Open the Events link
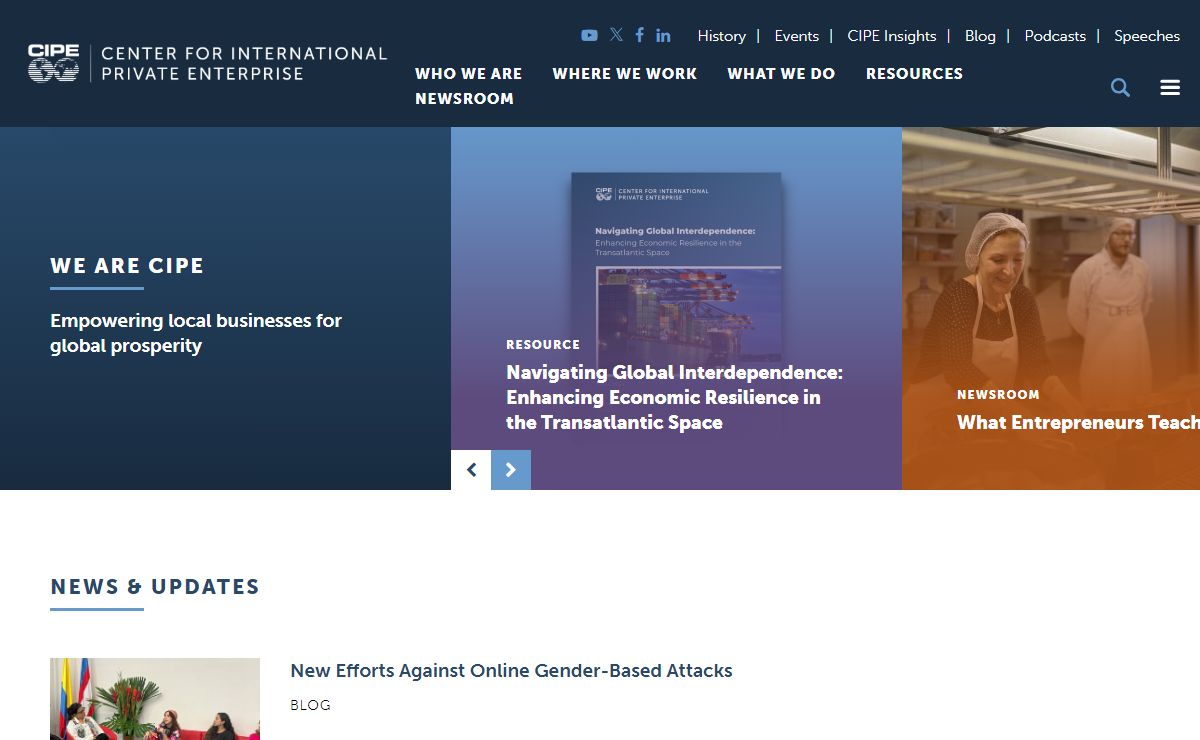This screenshot has width=1200, height=740. 797,36
